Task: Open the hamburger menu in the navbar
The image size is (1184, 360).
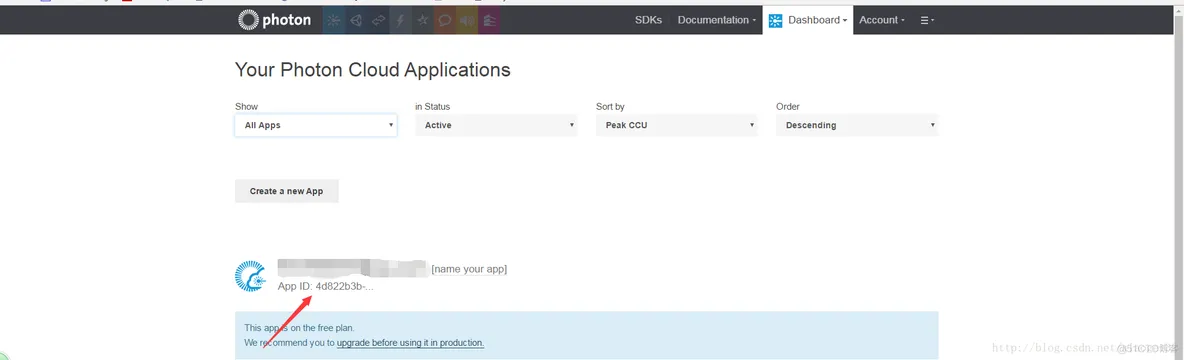Action: (x=927, y=20)
